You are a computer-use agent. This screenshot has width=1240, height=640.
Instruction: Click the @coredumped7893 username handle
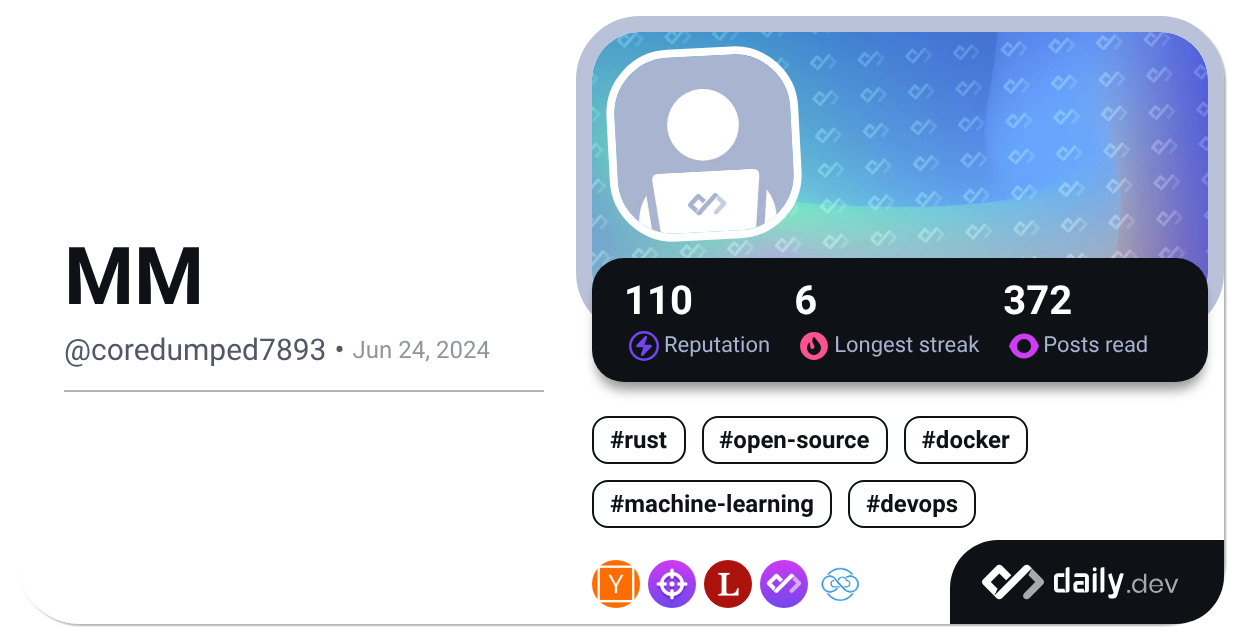point(195,350)
